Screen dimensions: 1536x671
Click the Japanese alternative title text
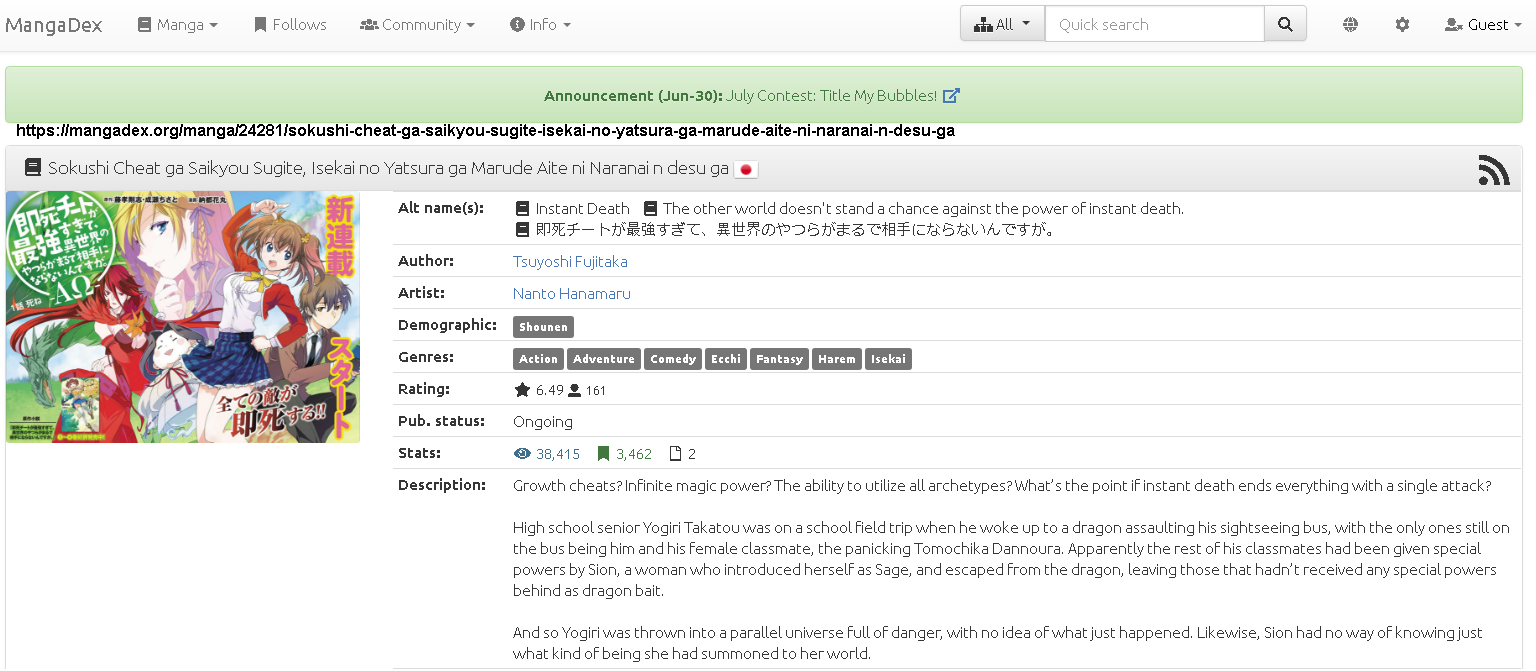pyautogui.click(x=796, y=230)
